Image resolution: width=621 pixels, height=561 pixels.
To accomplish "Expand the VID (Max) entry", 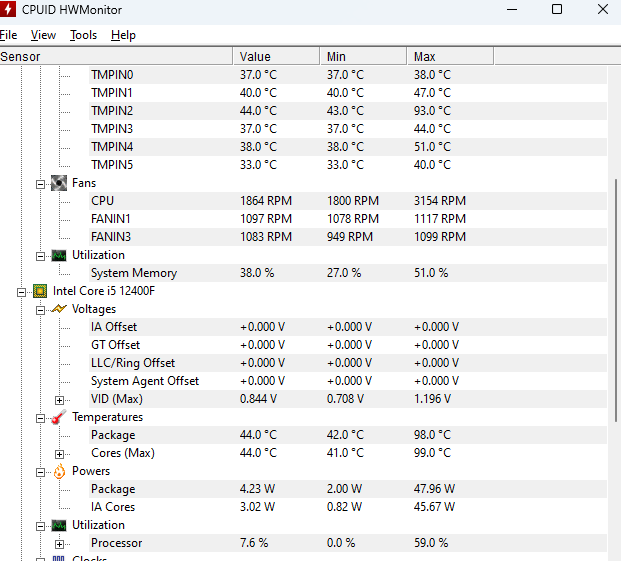I will (x=59, y=400).
